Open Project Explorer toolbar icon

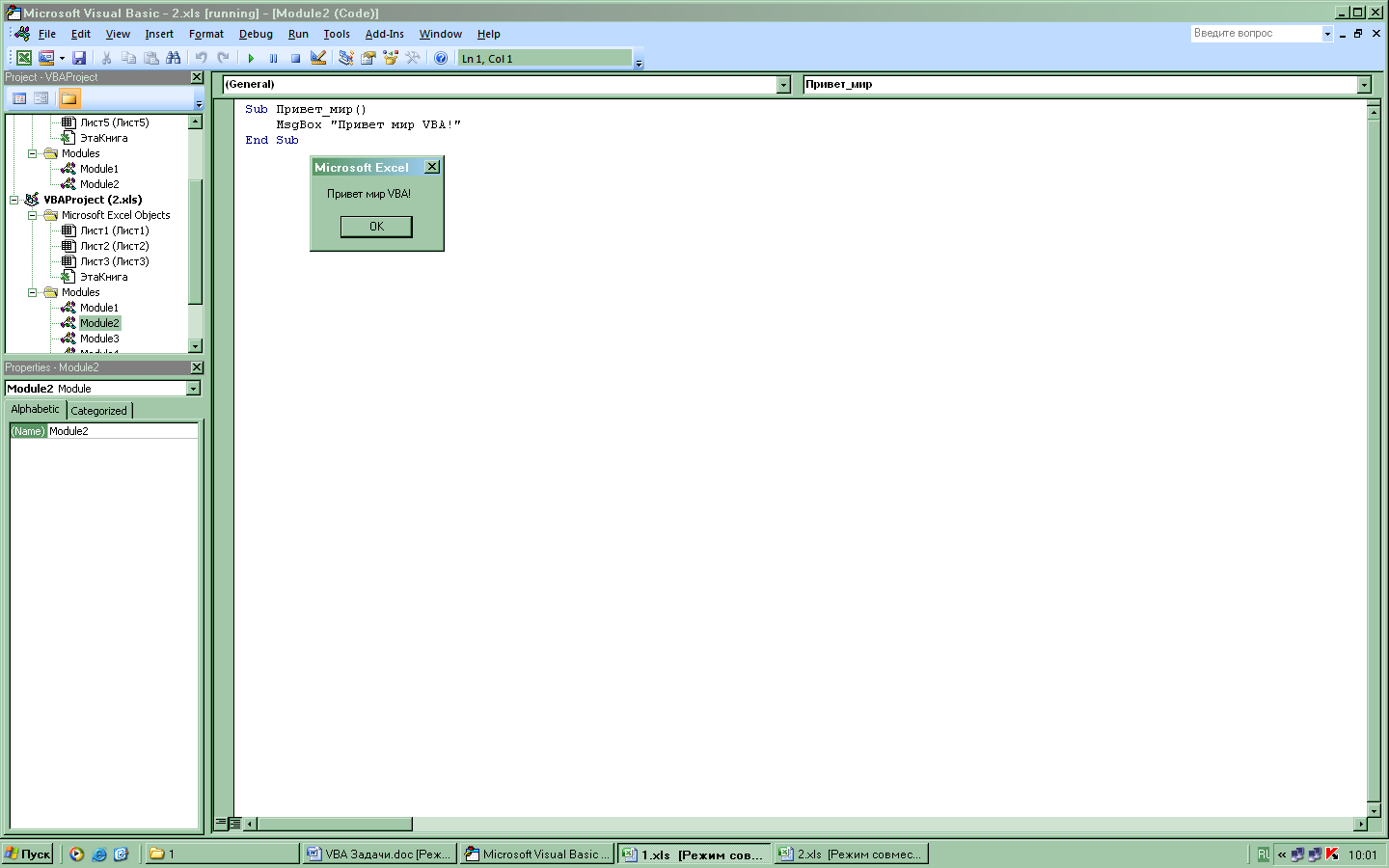click(x=346, y=58)
